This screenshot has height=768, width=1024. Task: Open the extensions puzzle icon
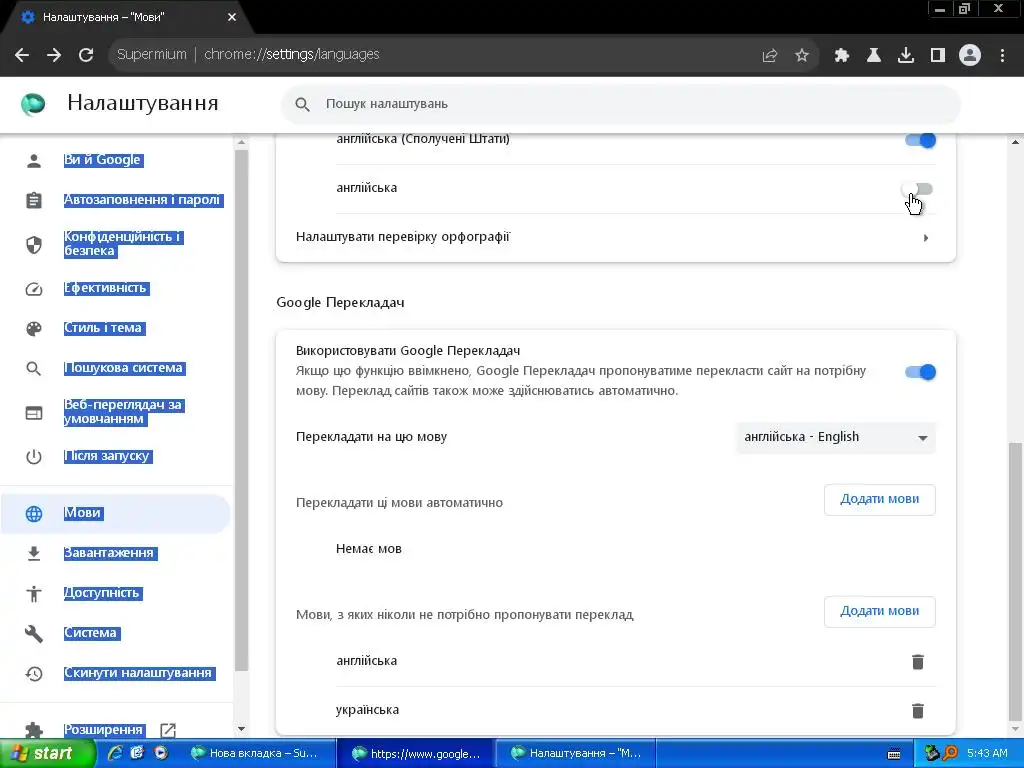click(842, 56)
